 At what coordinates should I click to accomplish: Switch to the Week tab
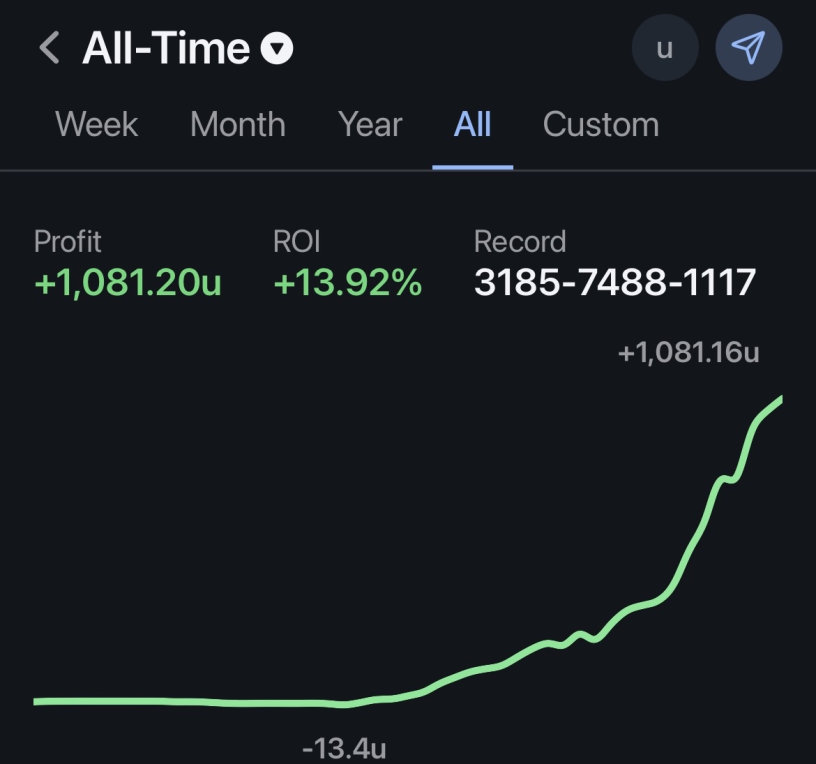tap(97, 125)
